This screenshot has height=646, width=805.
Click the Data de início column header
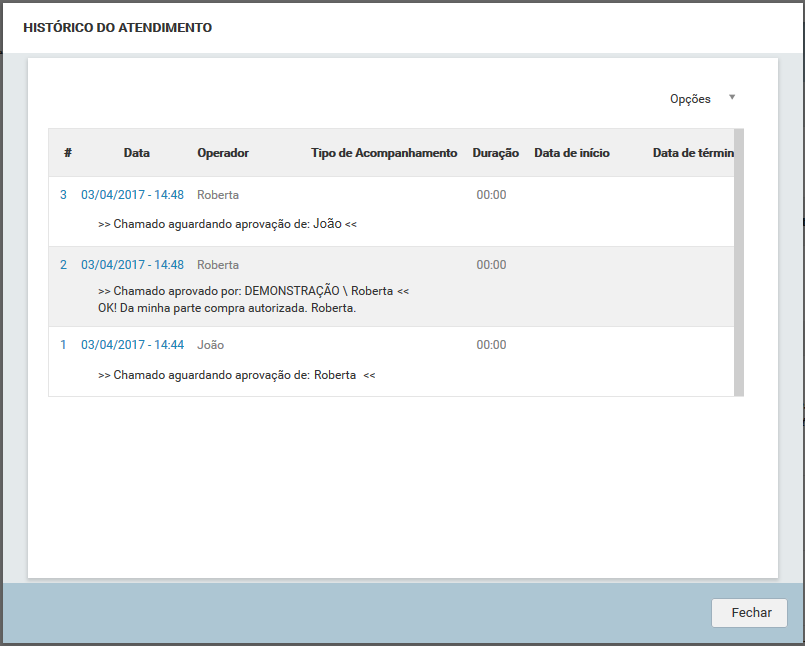571,153
